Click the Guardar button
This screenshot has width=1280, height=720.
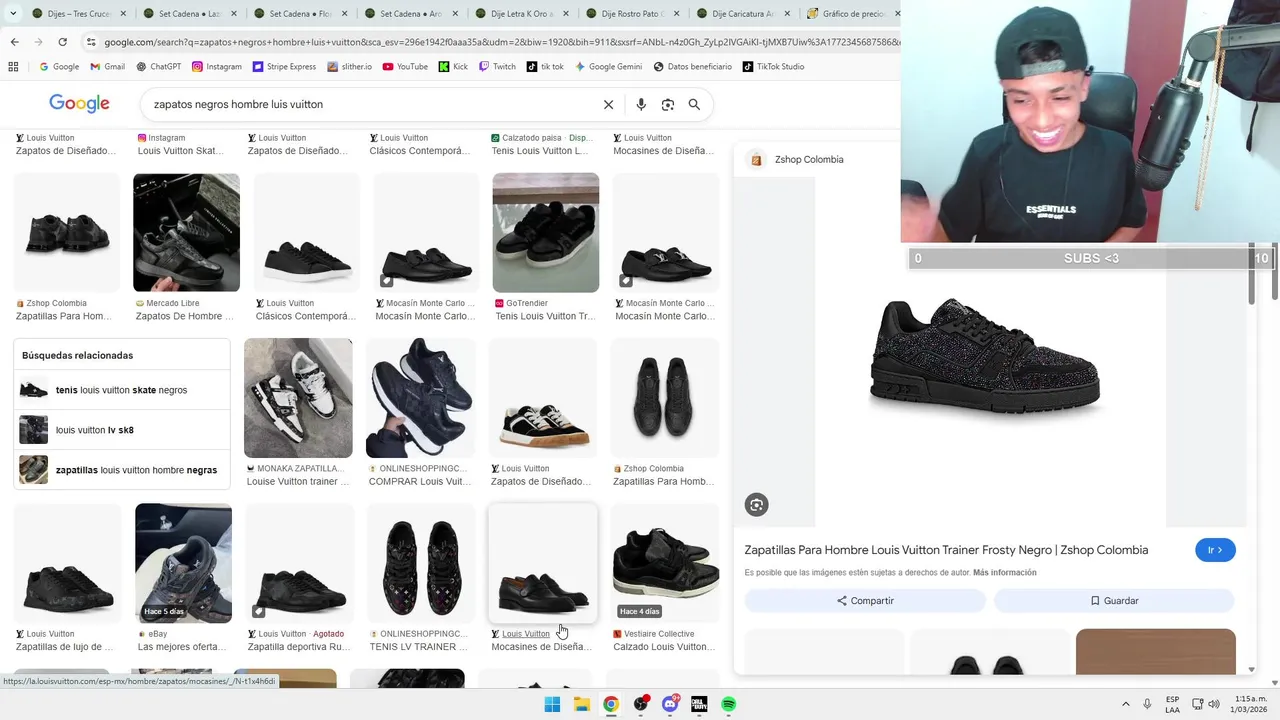point(1114,601)
